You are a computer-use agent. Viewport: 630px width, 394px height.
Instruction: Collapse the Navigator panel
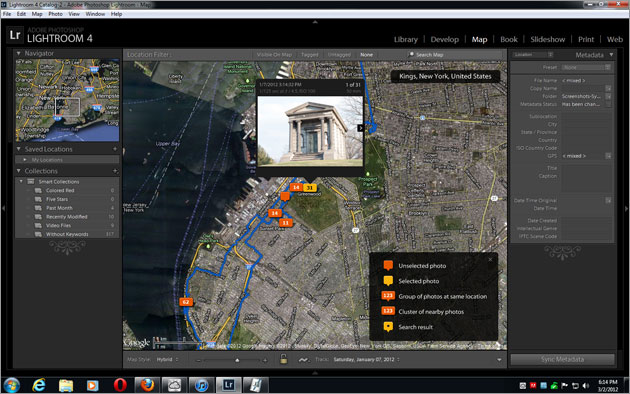pos(18,53)
